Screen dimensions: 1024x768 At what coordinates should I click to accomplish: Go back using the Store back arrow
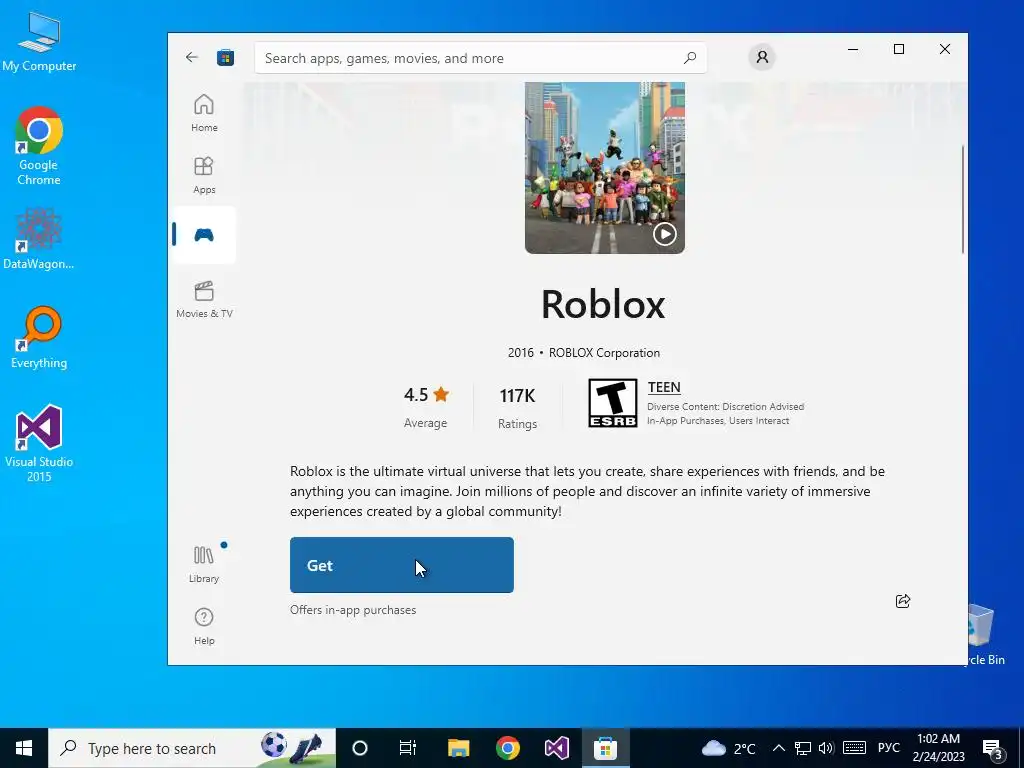(191, 57)
